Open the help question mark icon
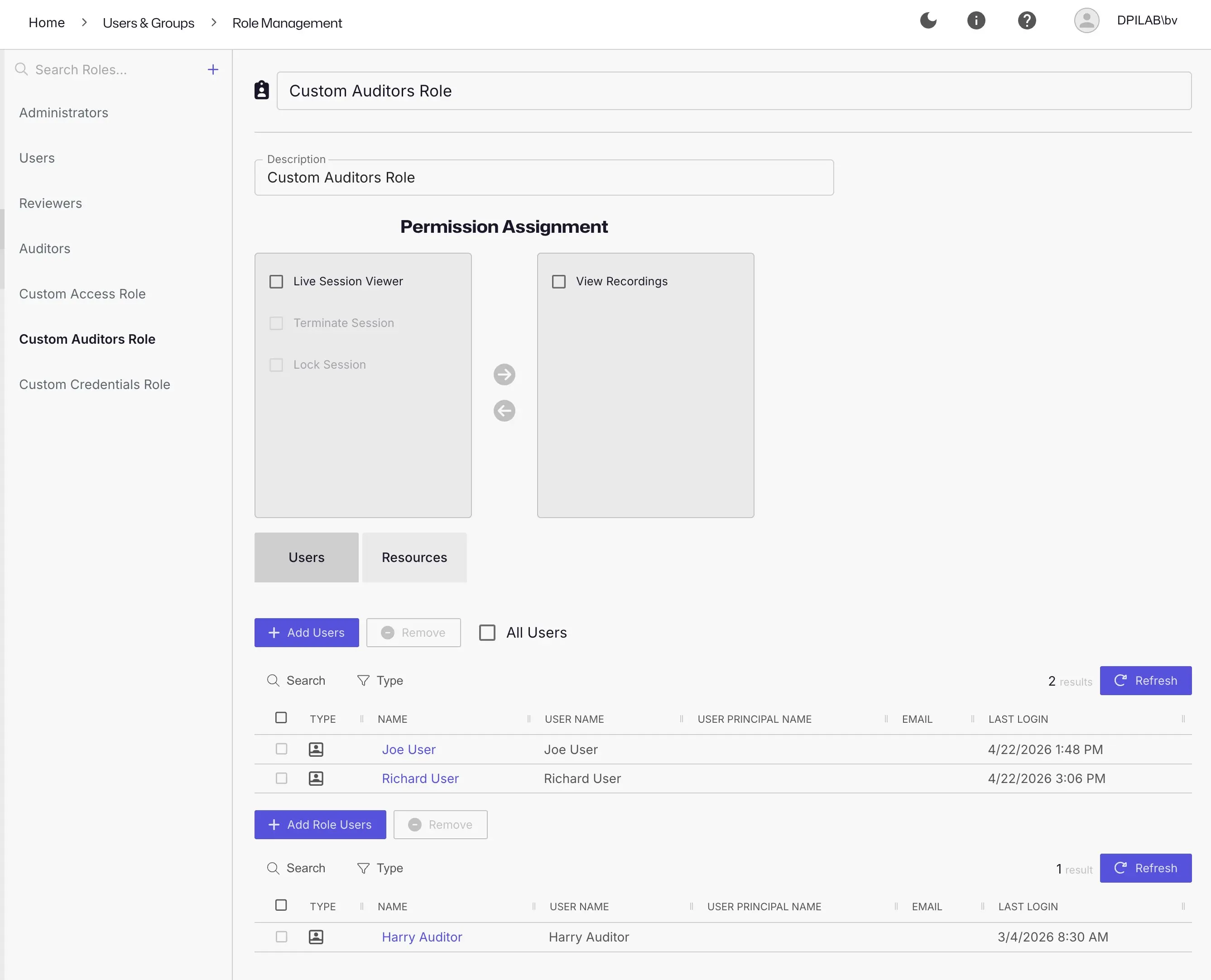The height and width of the screenshot is (980, 1211). tap(1027, 20)
